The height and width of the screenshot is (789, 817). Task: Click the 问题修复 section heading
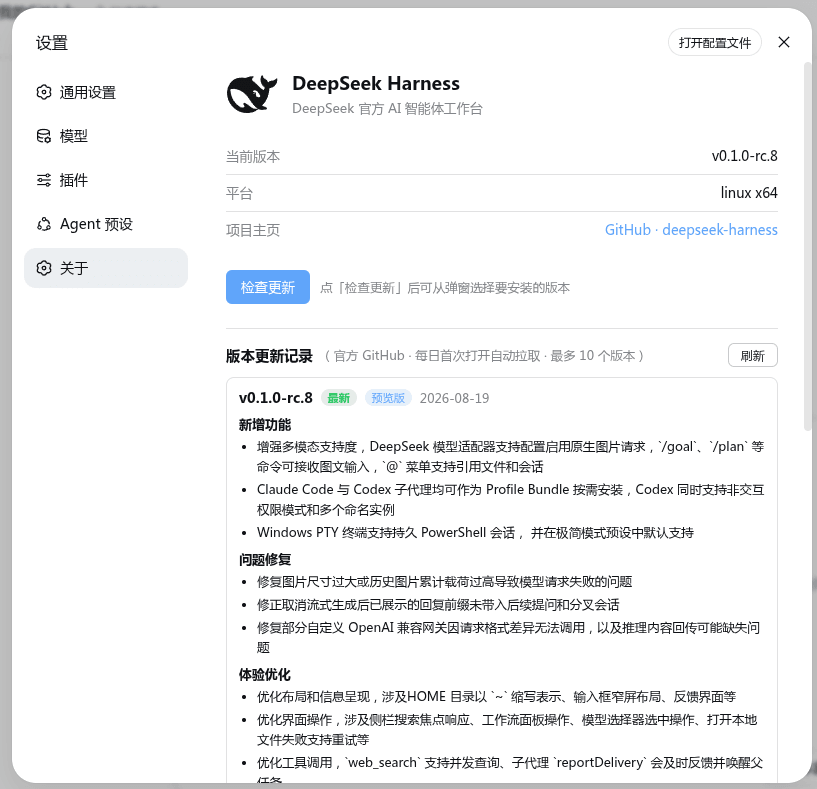(265, 560)
